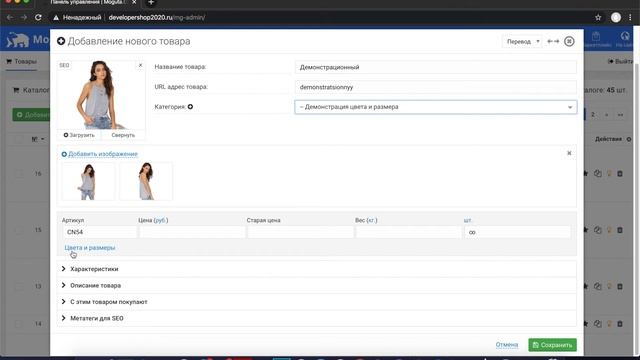This screenshot has width=640, height=360.
Task: Remove the main product image
Action: coord(140,65)
